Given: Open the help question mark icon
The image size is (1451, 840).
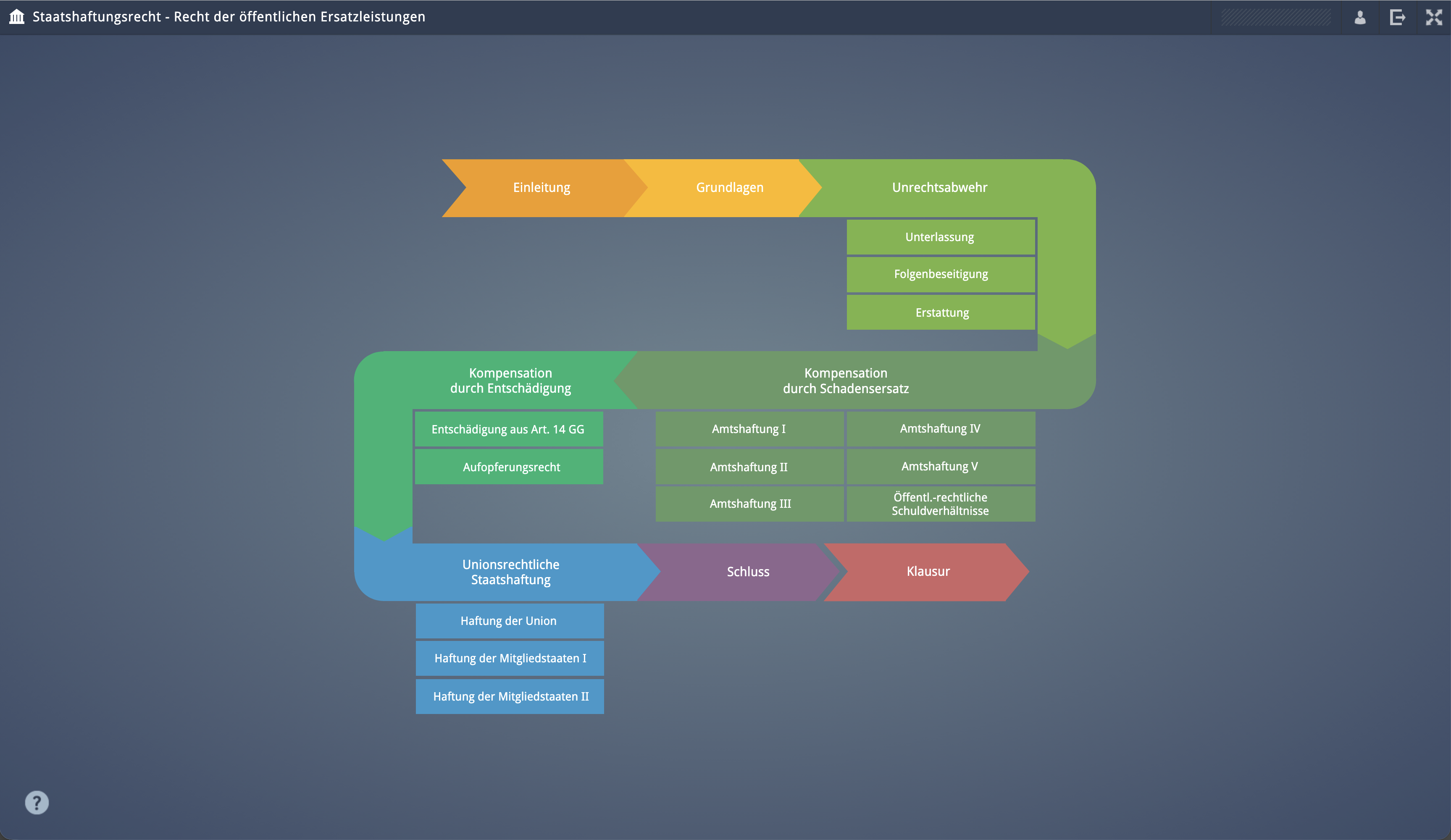Looking at the screenshot, I should click(37, 802).
